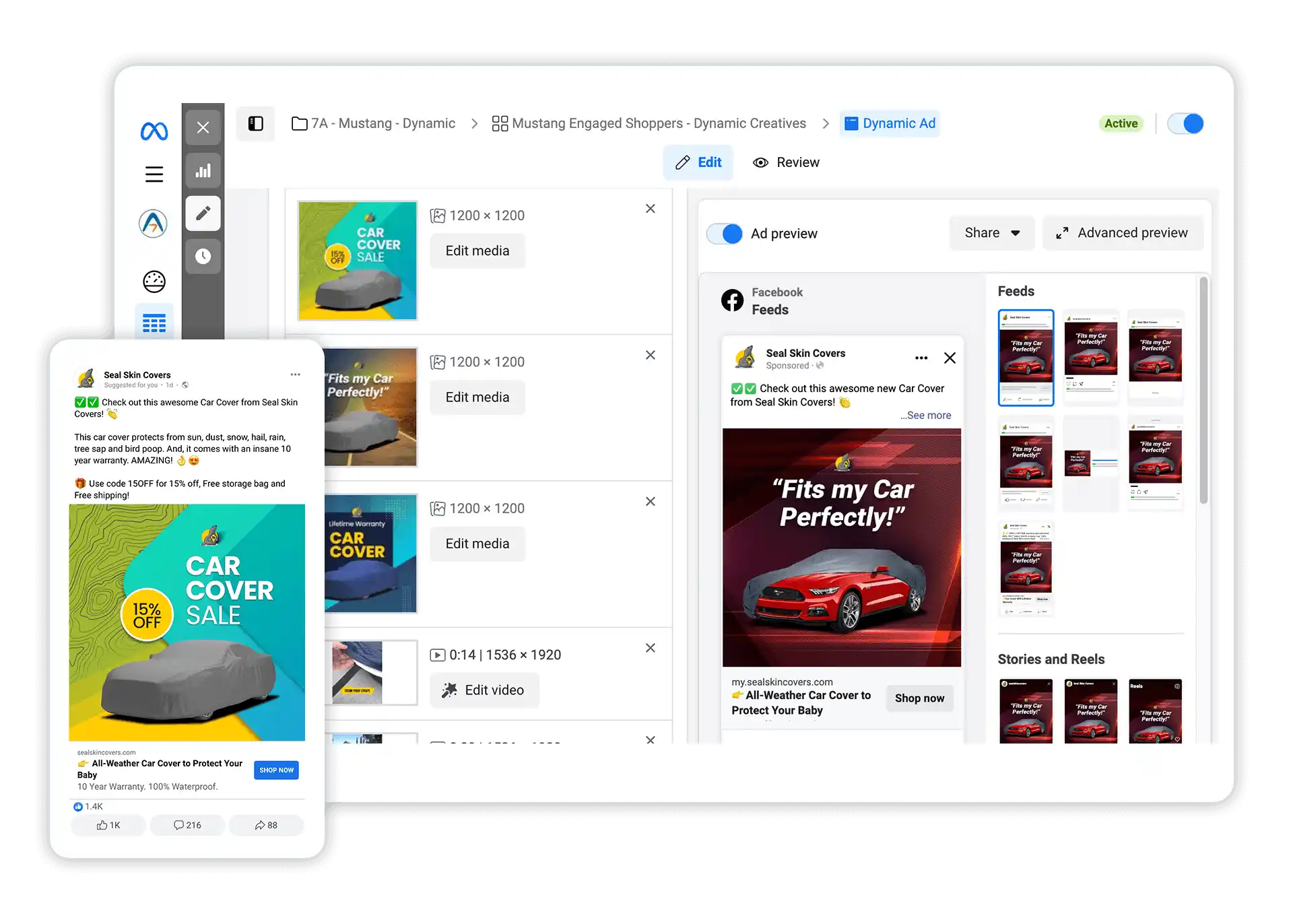
Task: Select the first Feeds preview thumbnail
Action: coord(1026,358)
